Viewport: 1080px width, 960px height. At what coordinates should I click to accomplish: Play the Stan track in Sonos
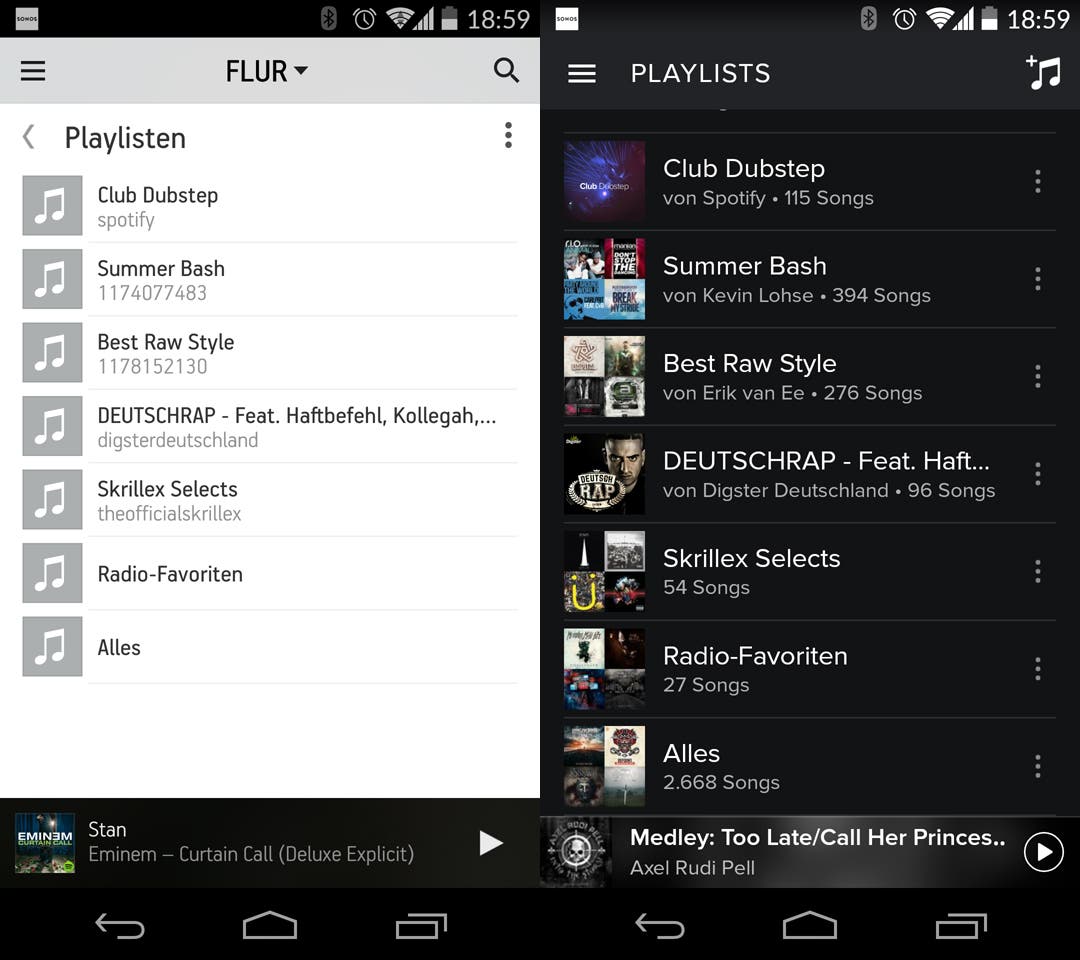[x=490, y=843]
